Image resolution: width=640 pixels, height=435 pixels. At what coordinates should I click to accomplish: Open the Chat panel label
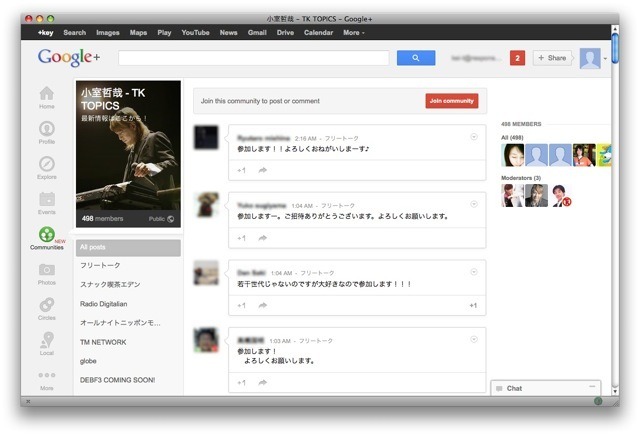pyautogui.click(x=514, y=388)
